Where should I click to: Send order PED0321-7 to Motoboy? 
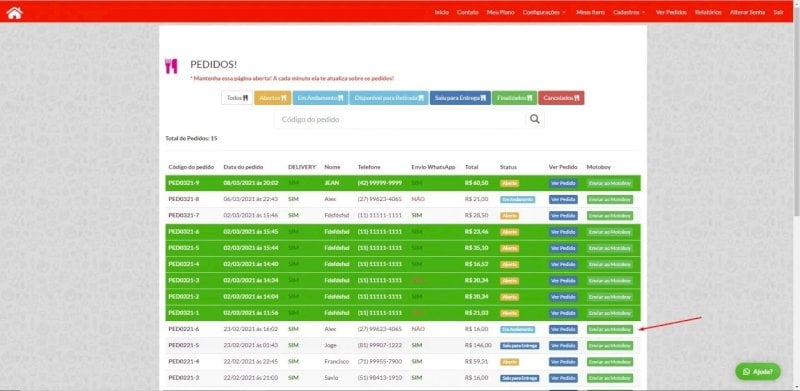[610, 216]
